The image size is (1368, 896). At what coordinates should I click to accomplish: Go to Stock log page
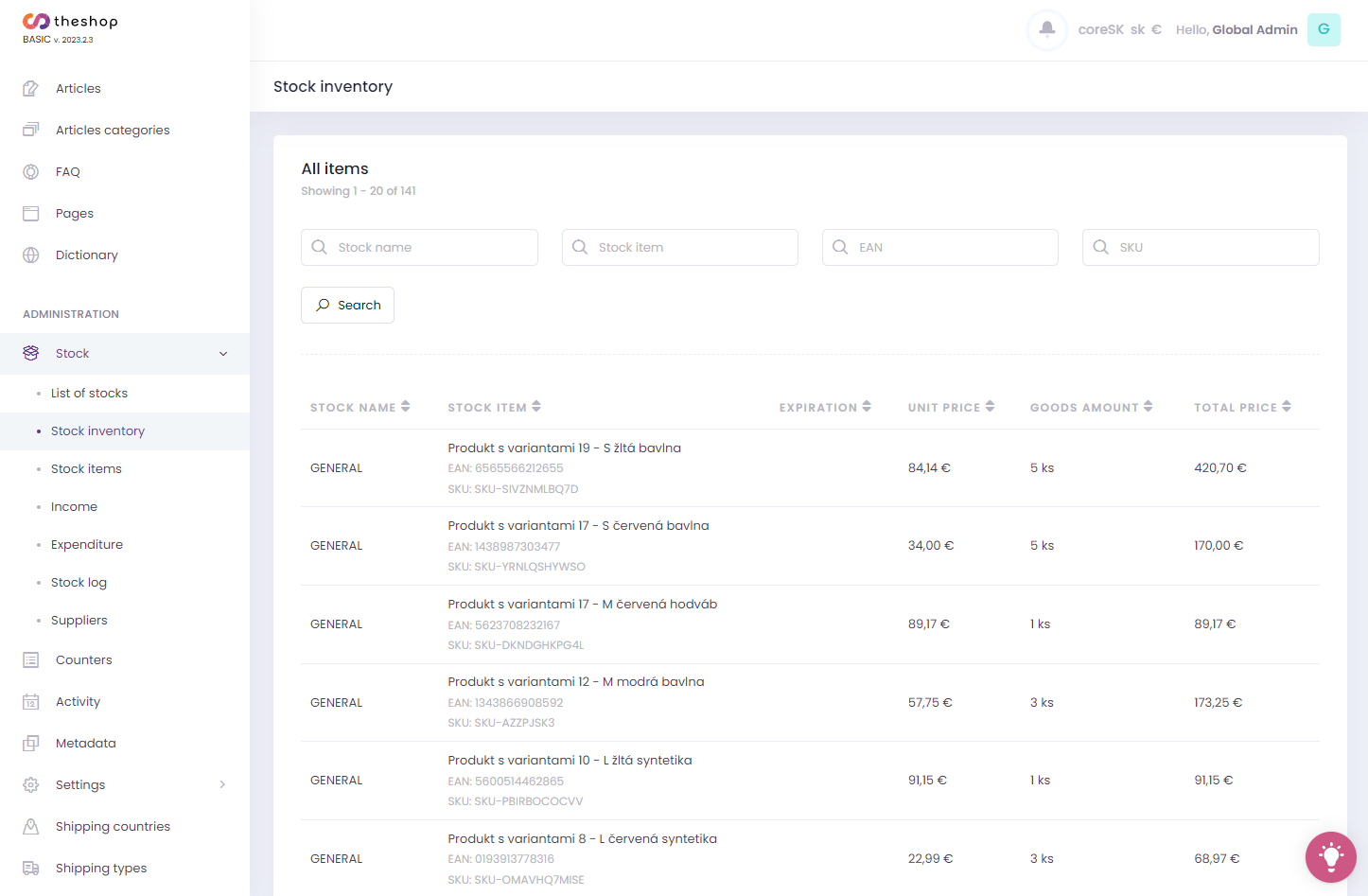coord(79,583)
